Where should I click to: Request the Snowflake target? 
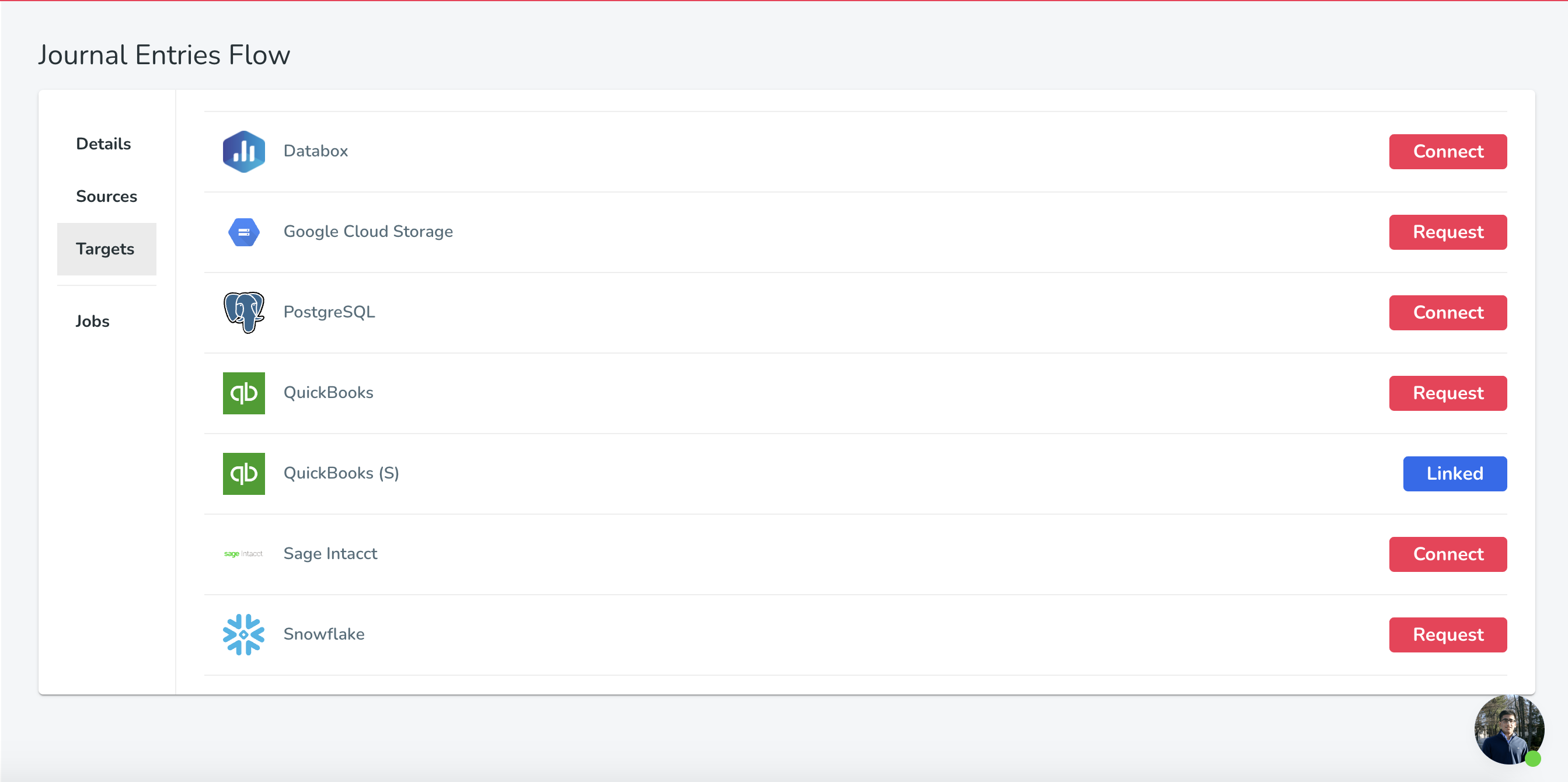(x=1448, y=635)
